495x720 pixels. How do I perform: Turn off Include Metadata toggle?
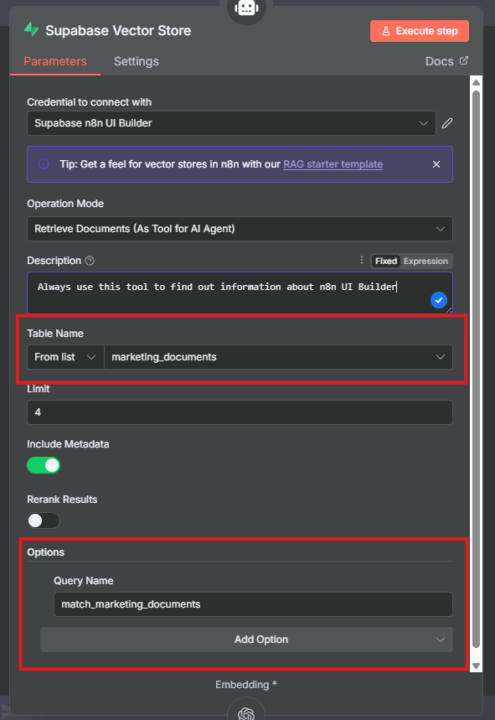pos(44,465)
